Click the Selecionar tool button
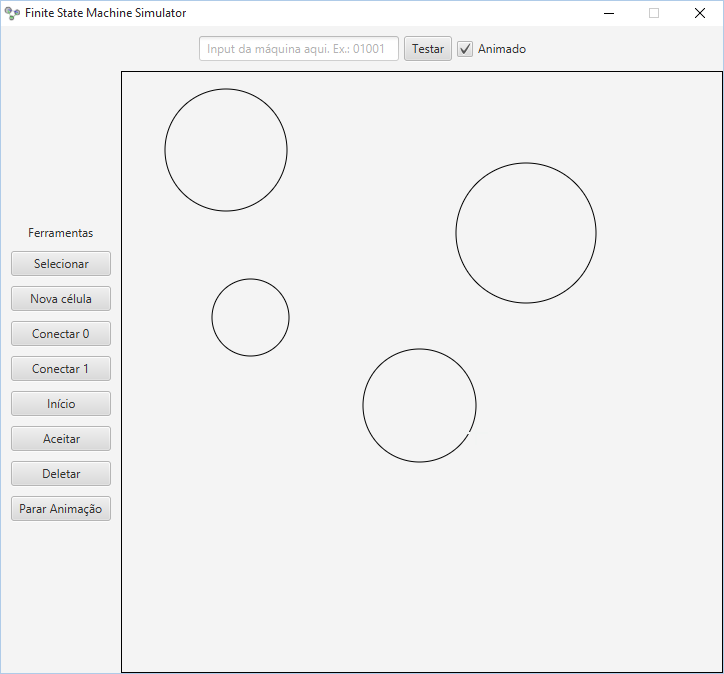724x674 pixels. (x=61, y=264)
